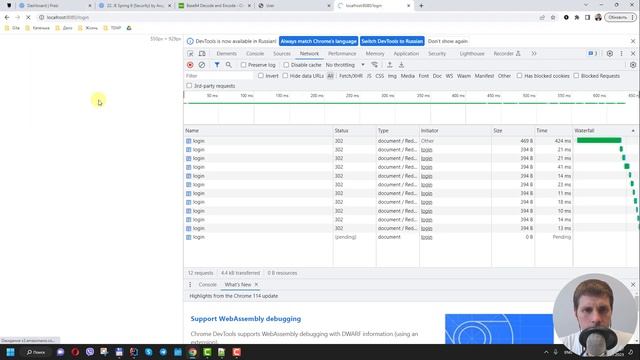Click Switch DevTools to Russian button
This screenshot has height=360, width=640.
tap(392, 41)
